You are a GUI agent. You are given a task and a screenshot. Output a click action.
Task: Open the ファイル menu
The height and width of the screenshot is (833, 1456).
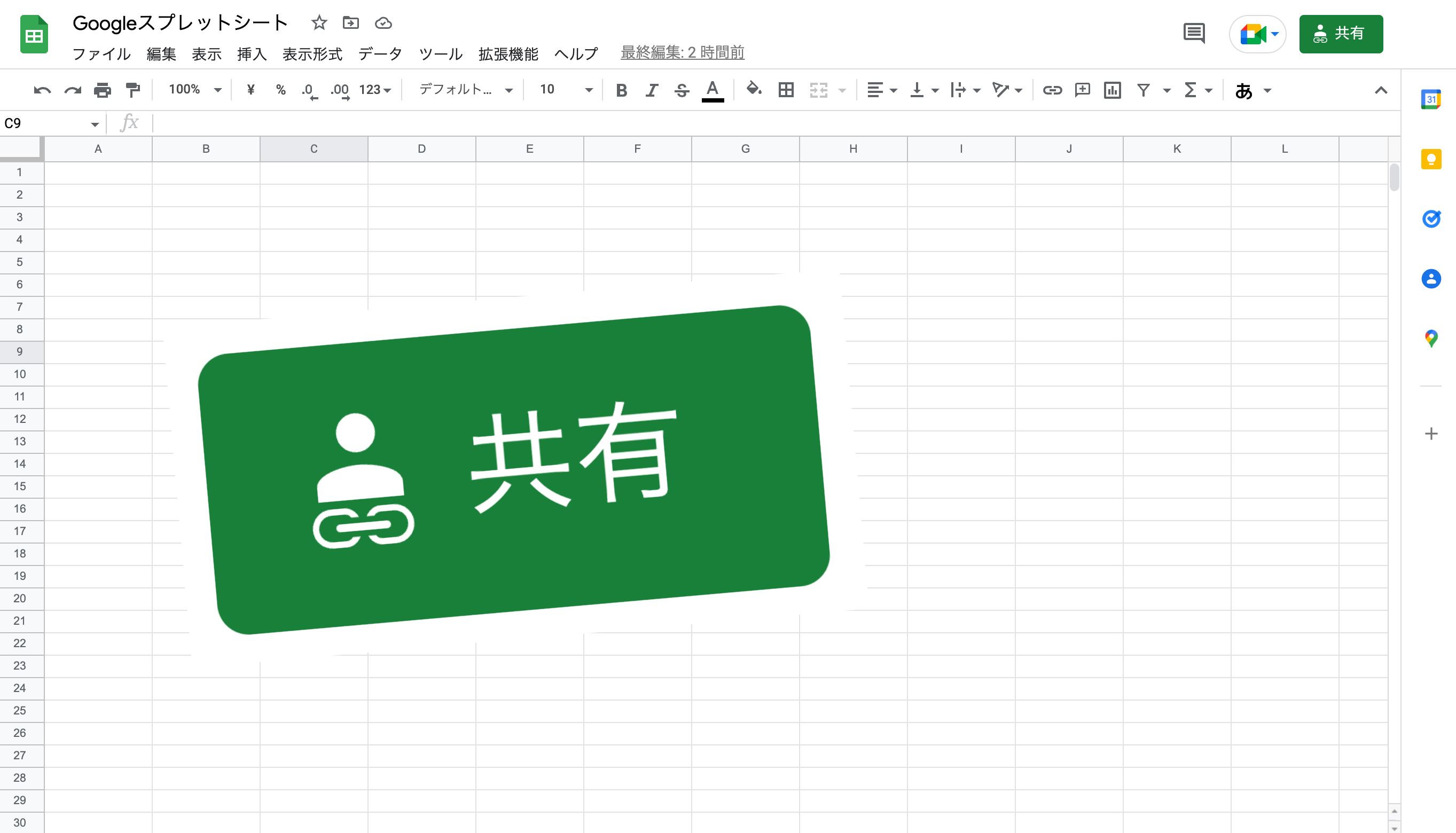[x=101, y=54]
